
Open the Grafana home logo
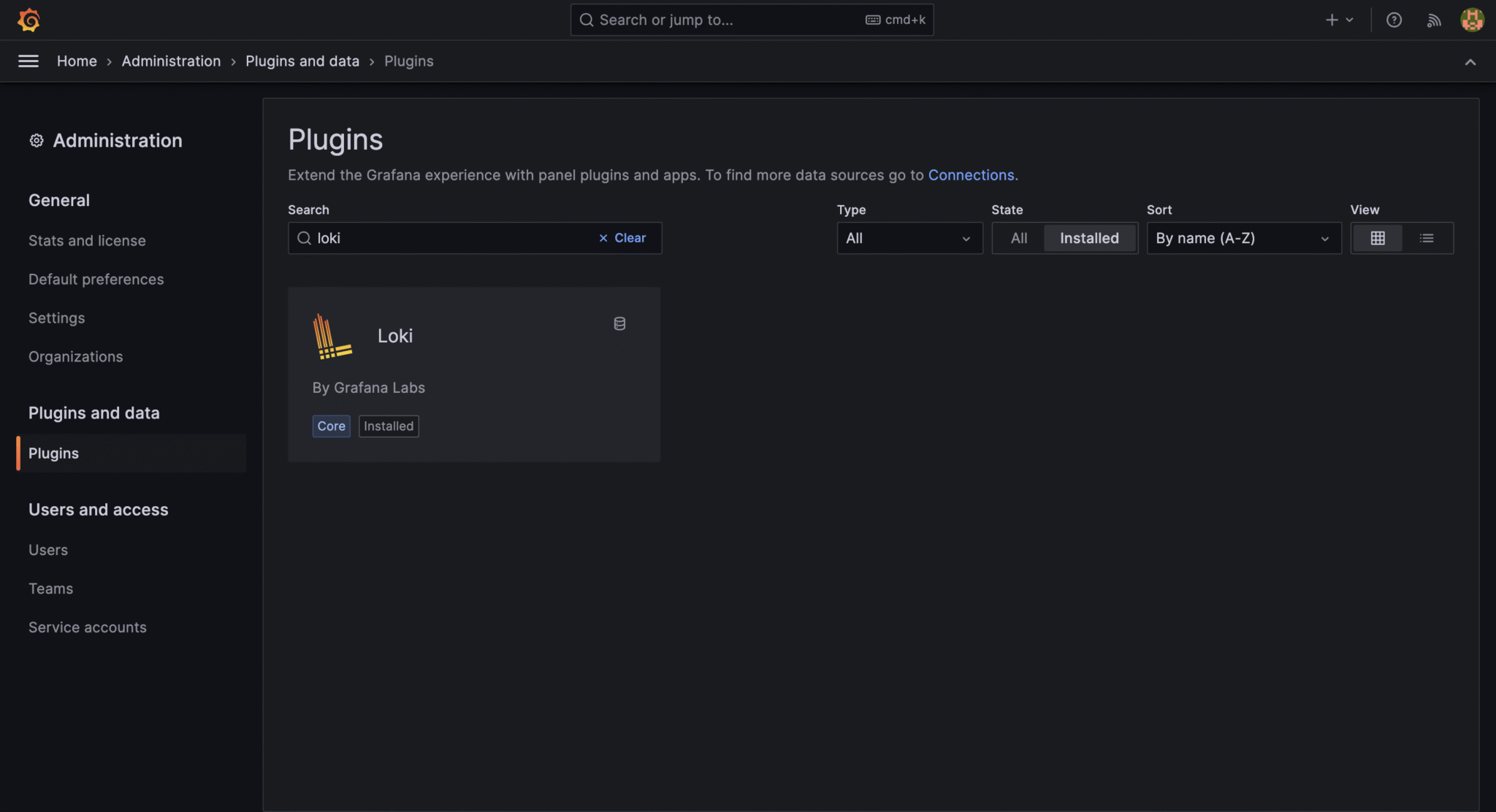pyautogui.click(x=28, y=20)
